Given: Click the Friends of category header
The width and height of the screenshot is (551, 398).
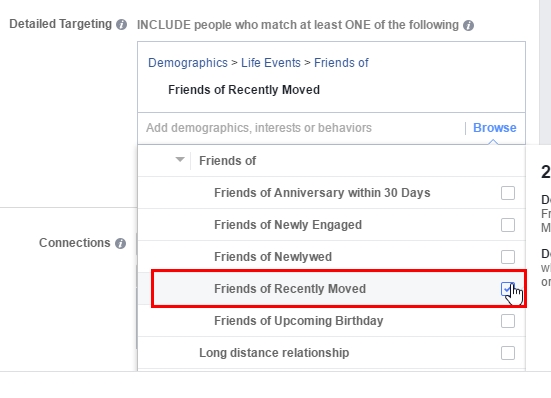Looking at the screenshot, I should 228,161.
